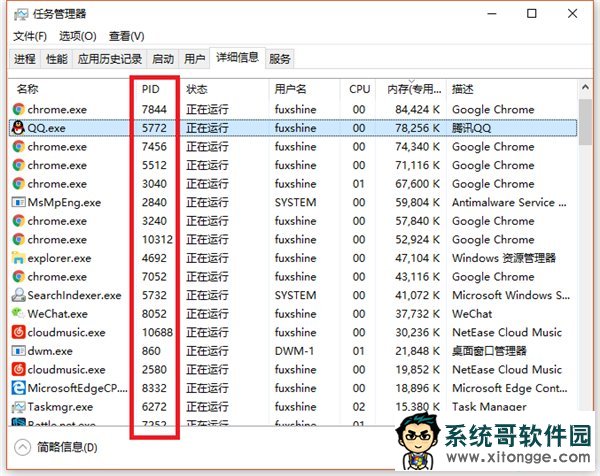This screenshot has height=476, width=600.
Task: Click the Chrome icon for PID 7456
Action: pos(18,147)
